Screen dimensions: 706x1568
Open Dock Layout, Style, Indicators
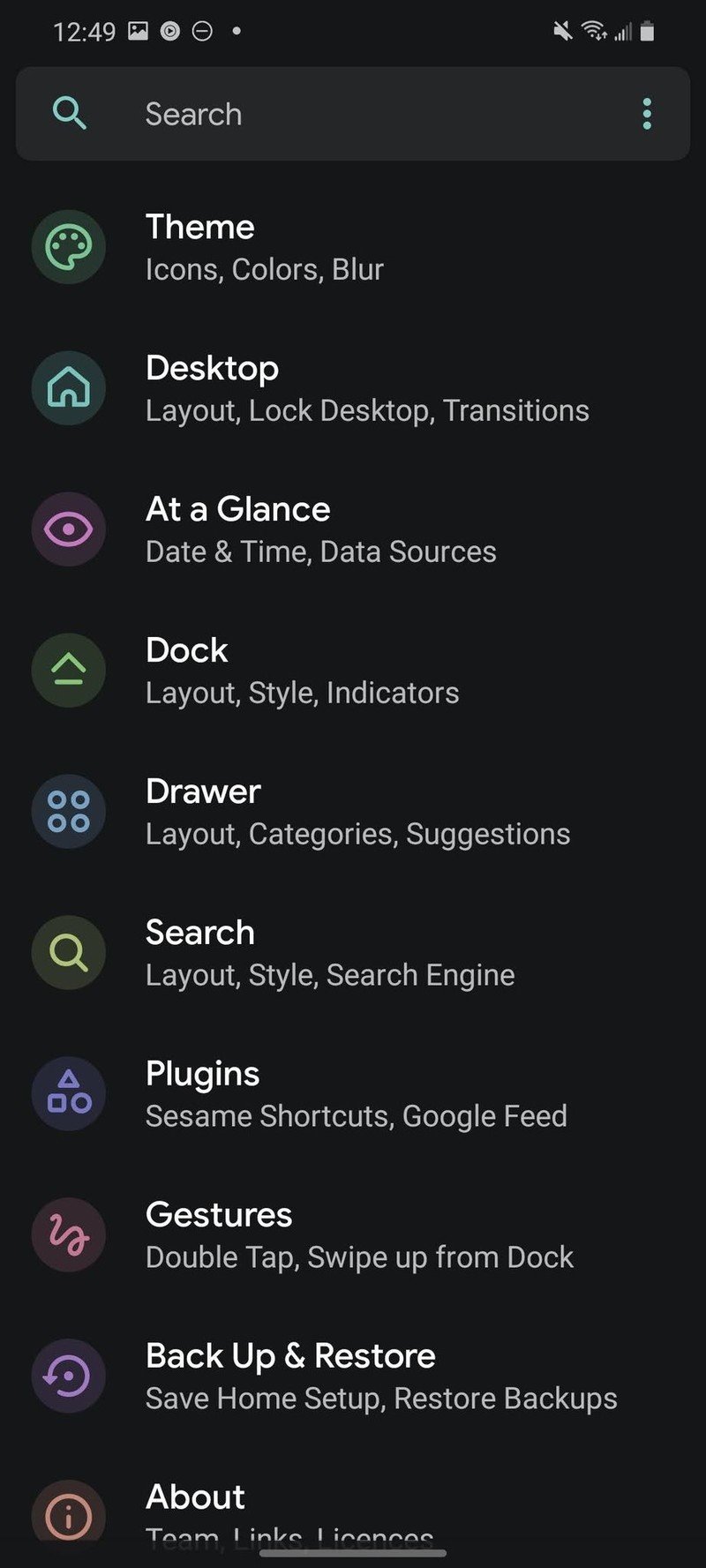coord(353,671)
